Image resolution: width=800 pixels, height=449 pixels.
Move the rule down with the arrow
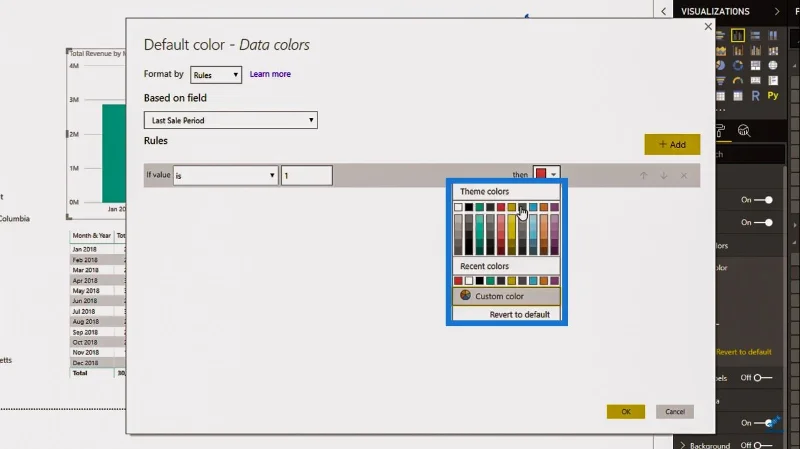click(x=664, y=176)
